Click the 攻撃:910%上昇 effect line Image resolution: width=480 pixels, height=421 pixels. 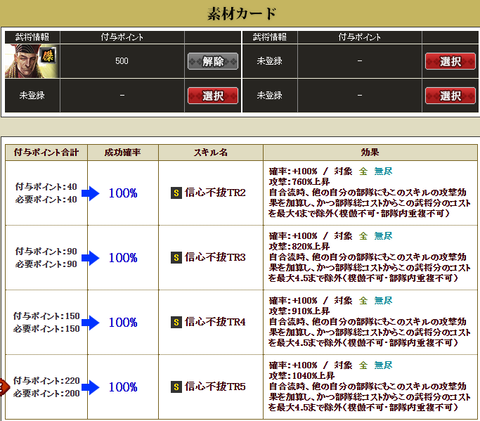tap(299, 311)
